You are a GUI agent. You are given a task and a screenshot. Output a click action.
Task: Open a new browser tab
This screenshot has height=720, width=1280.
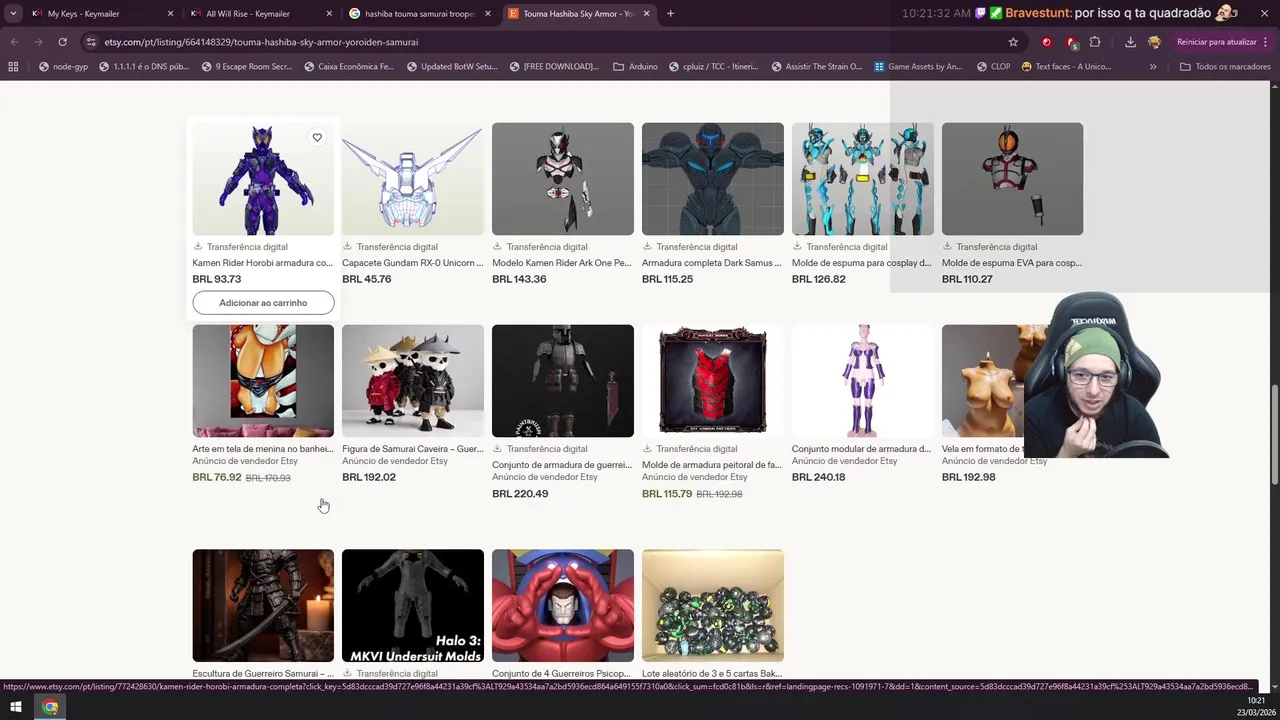(x=670, y=14)
